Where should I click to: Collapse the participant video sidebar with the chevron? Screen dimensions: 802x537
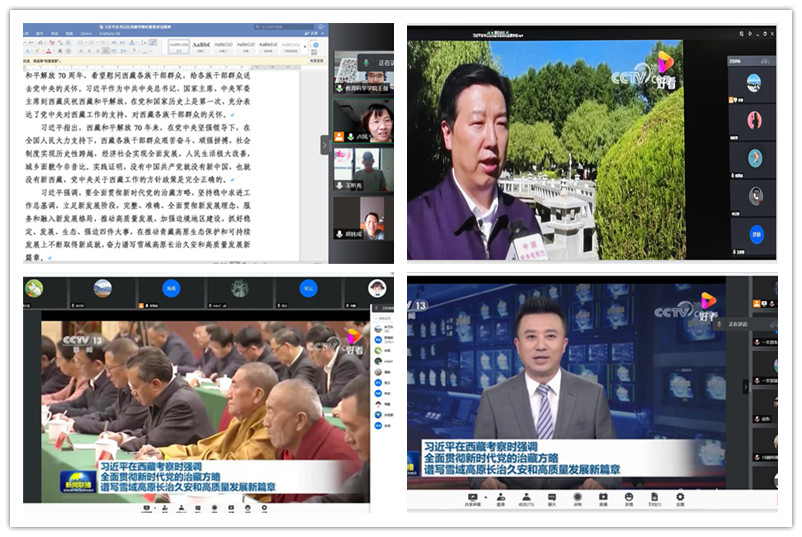pyautogui.click(x=324, y=145)
